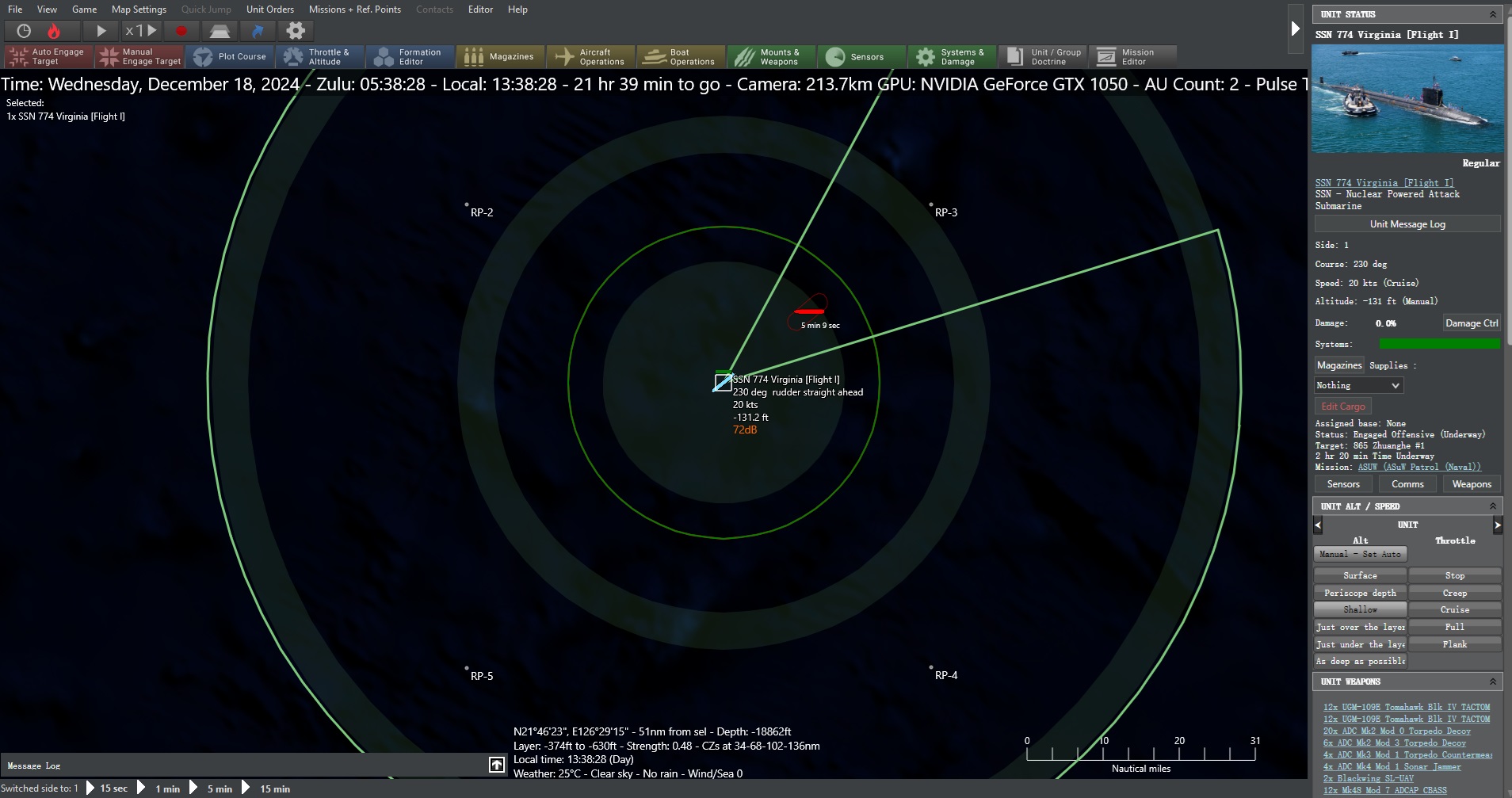
Task: Open the Help menu
Action: [x=517, y=10]
